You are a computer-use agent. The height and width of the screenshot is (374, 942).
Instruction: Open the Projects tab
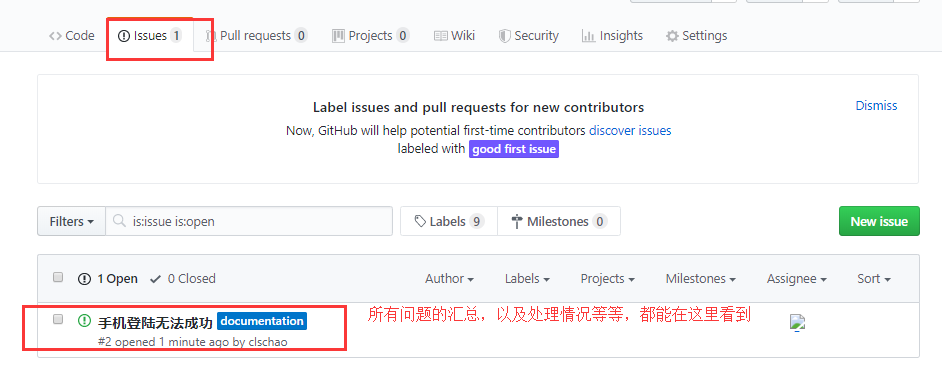[x=371, y=36]
